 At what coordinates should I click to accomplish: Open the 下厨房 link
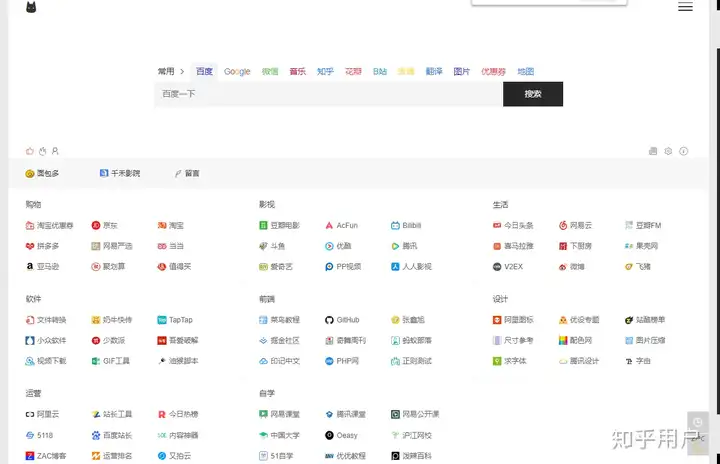575,246
